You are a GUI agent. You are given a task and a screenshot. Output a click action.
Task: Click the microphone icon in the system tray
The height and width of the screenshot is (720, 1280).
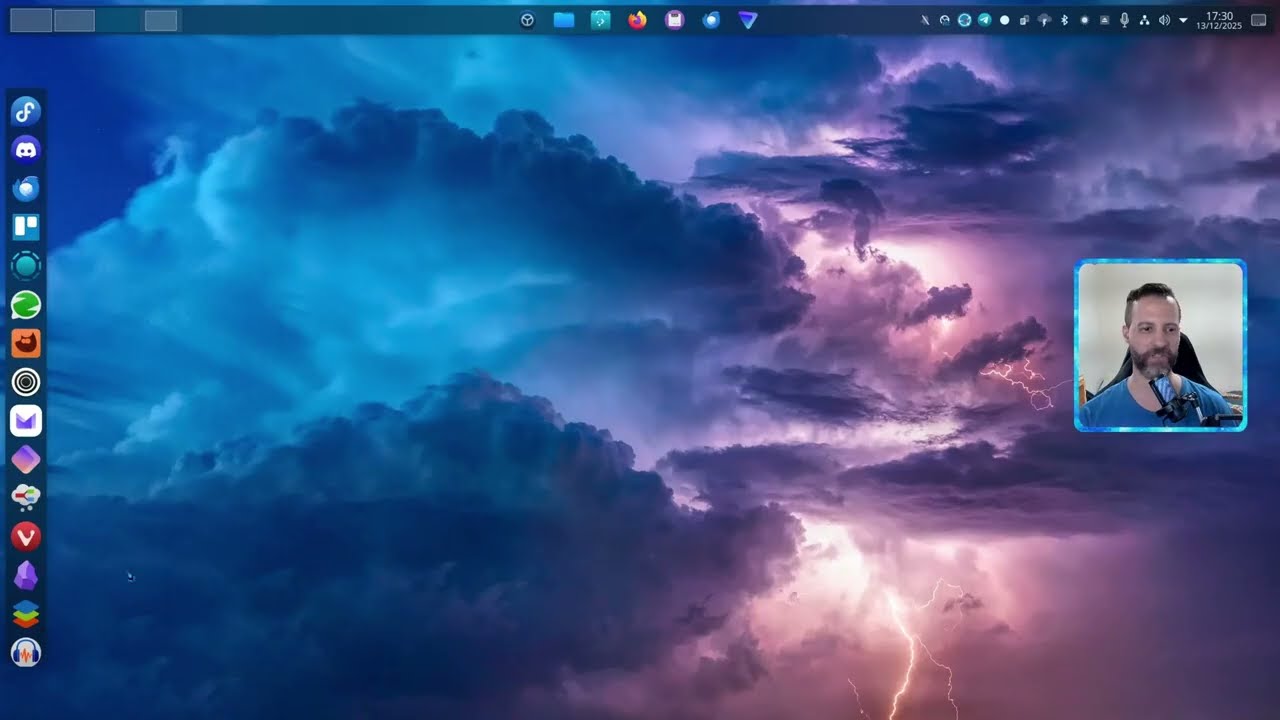coord(1124,20)
